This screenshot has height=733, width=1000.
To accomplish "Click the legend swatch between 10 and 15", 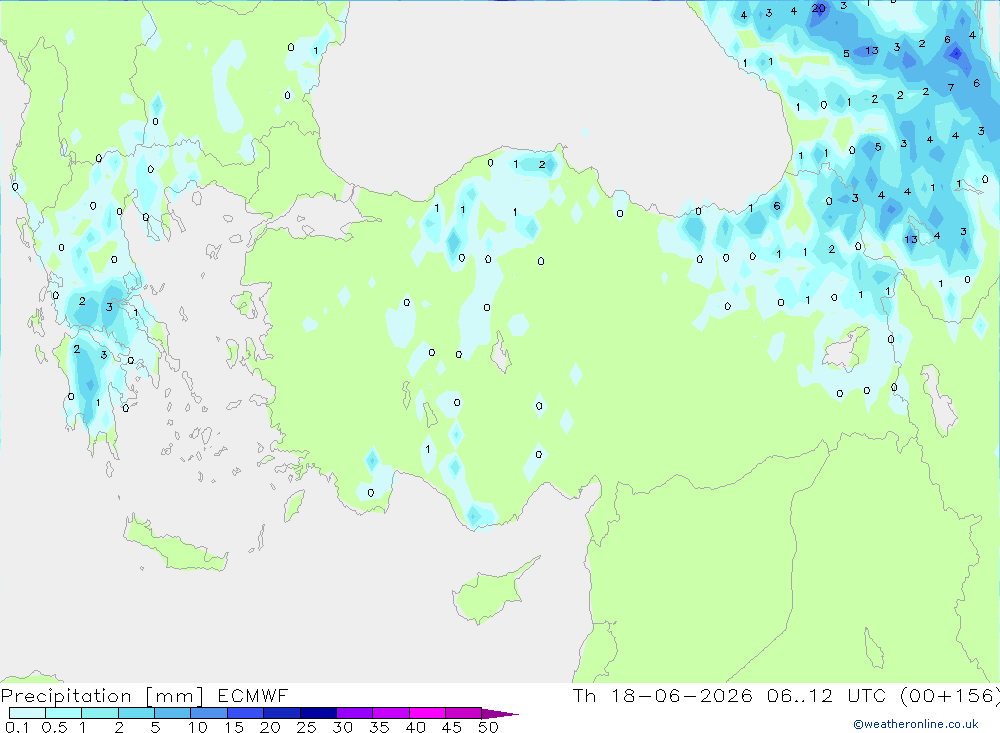I will (x=209, y=713).
